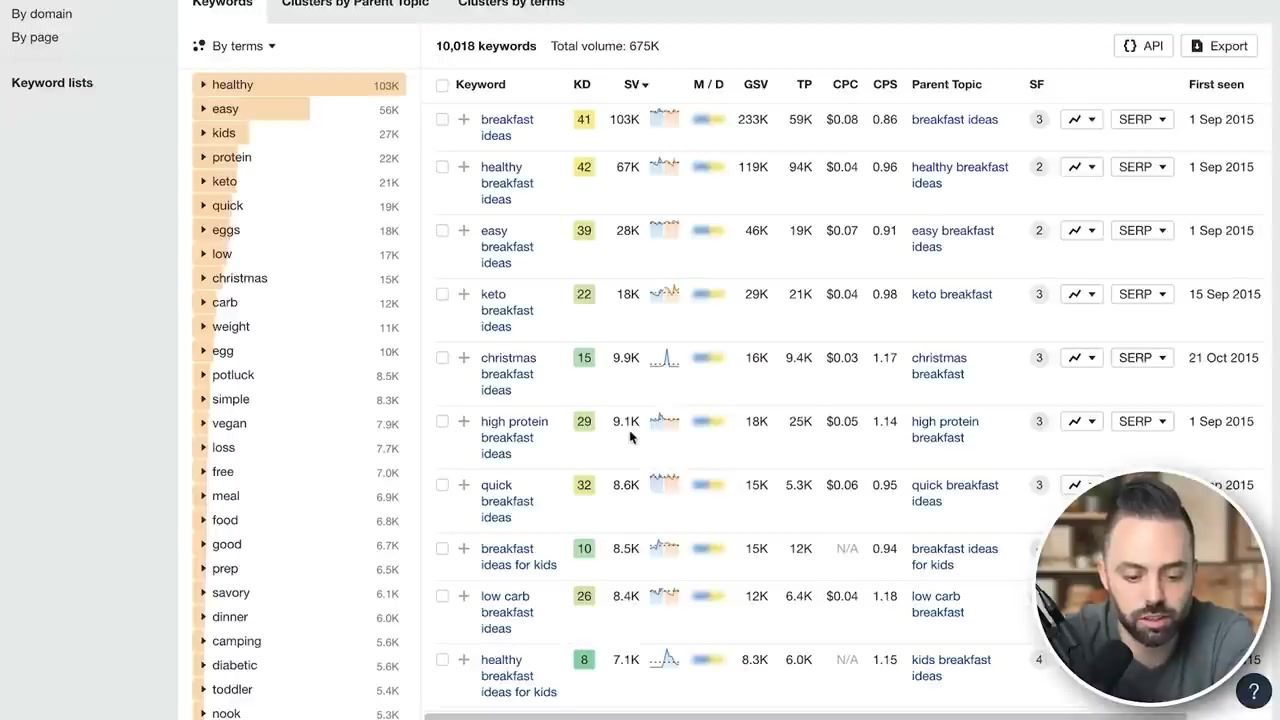The height and width of the screenshot is (720, 1280).
Task: Open 'Keyword lists' in the sidebar
Action: click(52, 83)
